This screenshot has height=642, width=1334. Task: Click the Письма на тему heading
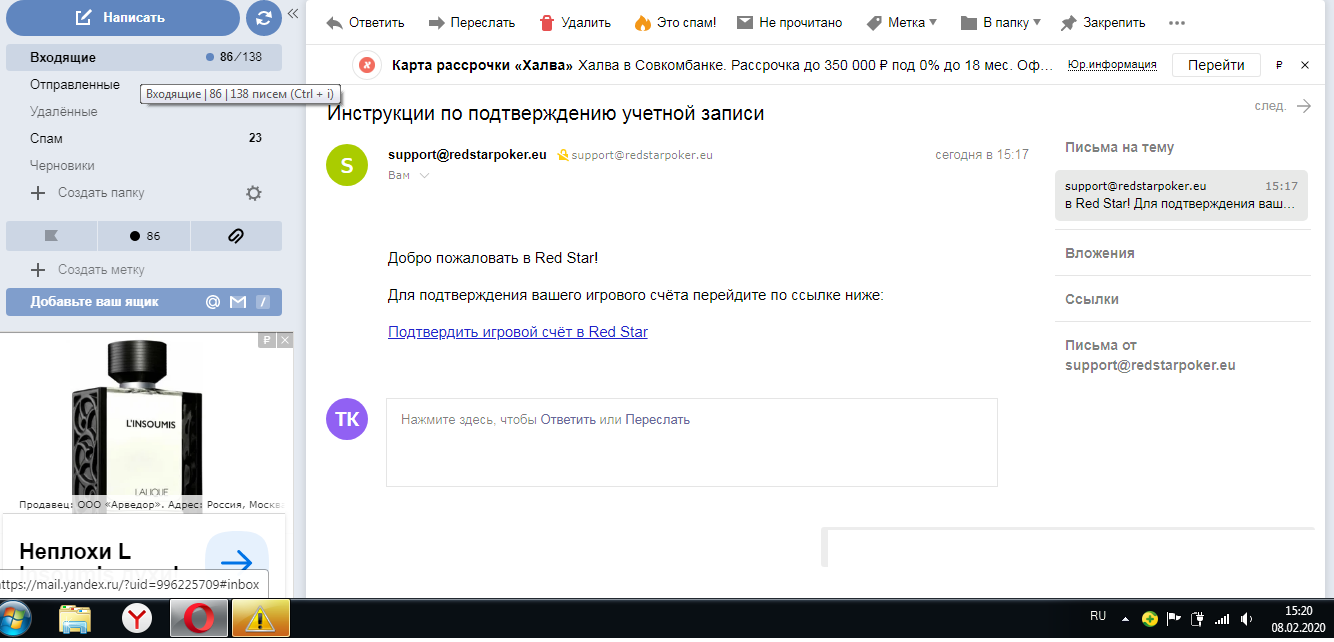1120,147
